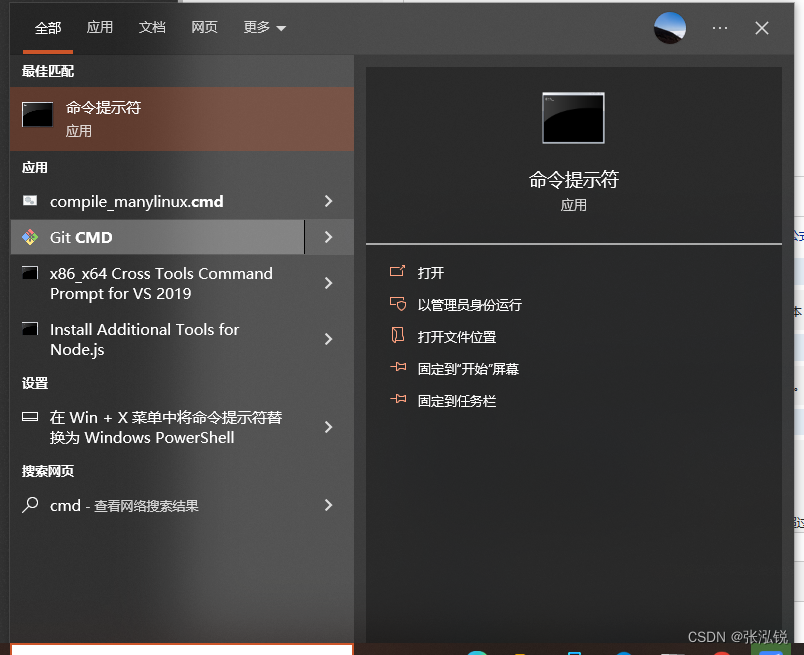The image size is (804, 655).
Task: Switch to the 应用 tab
Action: point(99,27)
